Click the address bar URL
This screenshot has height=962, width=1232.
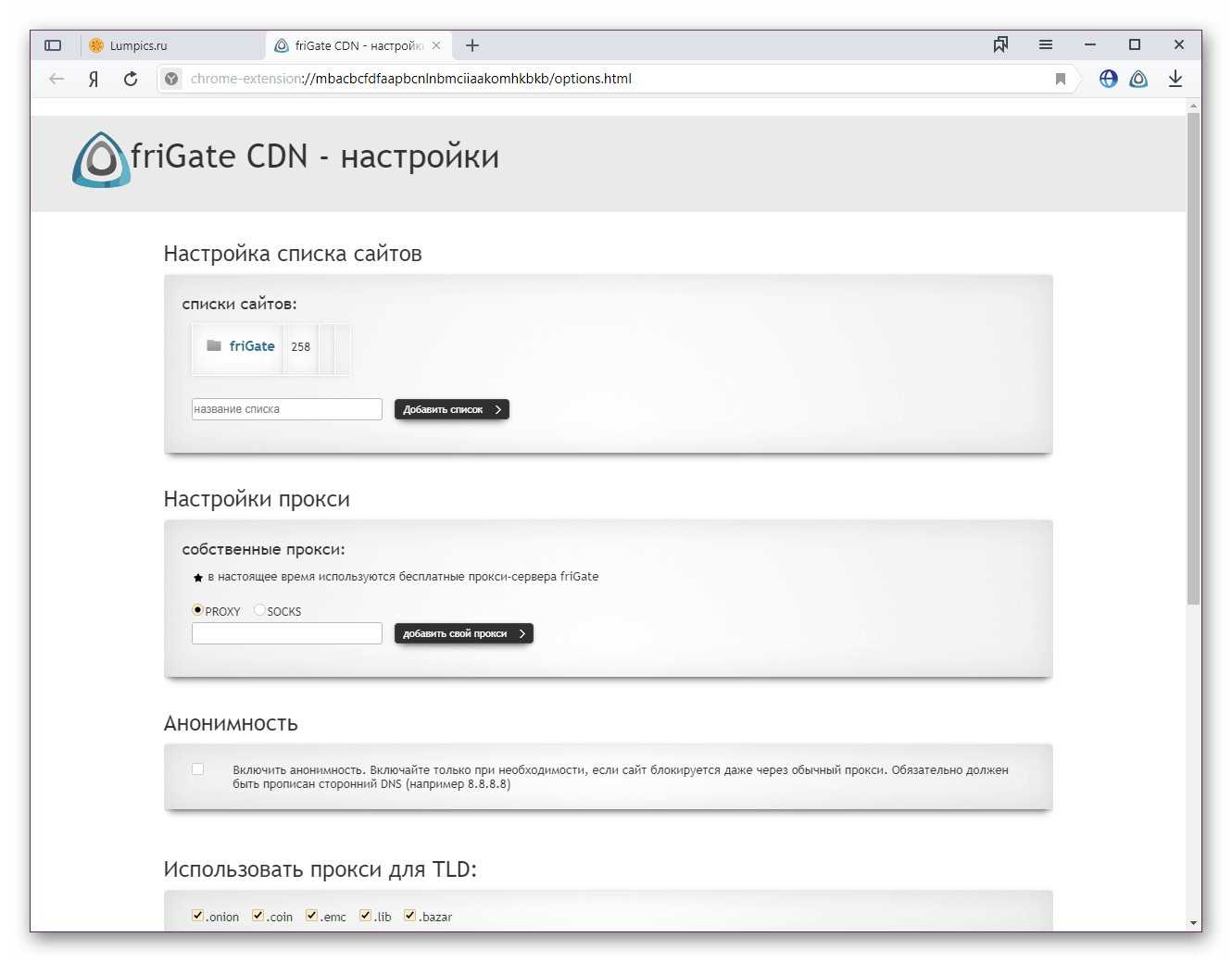click(x=411, y=79)
